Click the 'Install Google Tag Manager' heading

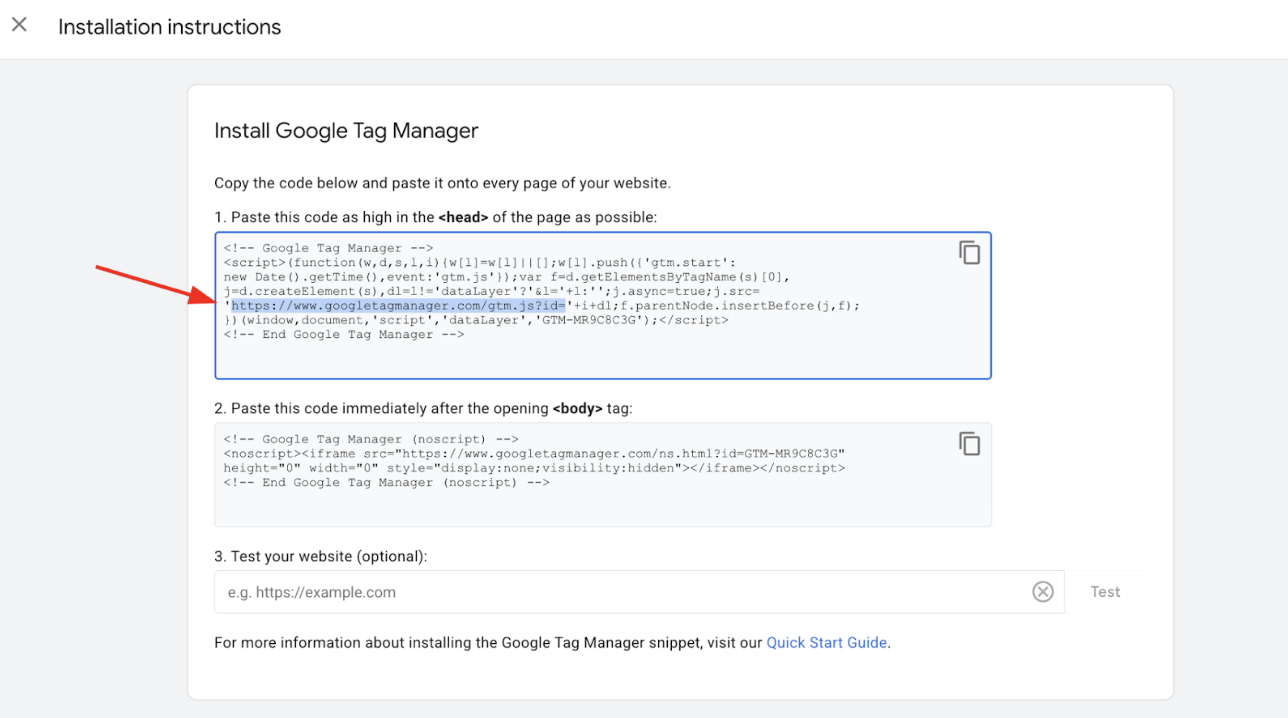[346, 130]
